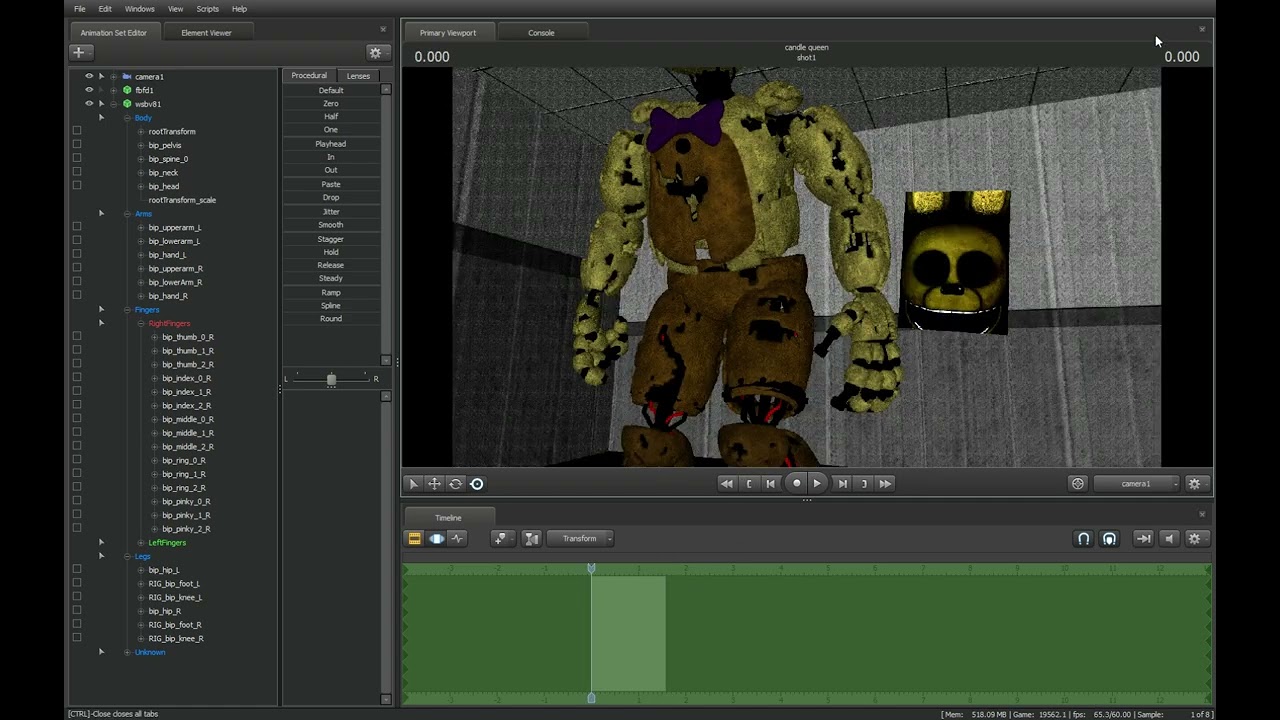
Task: Toggle visibility eye for wsbv81
Action: point(89,103)
